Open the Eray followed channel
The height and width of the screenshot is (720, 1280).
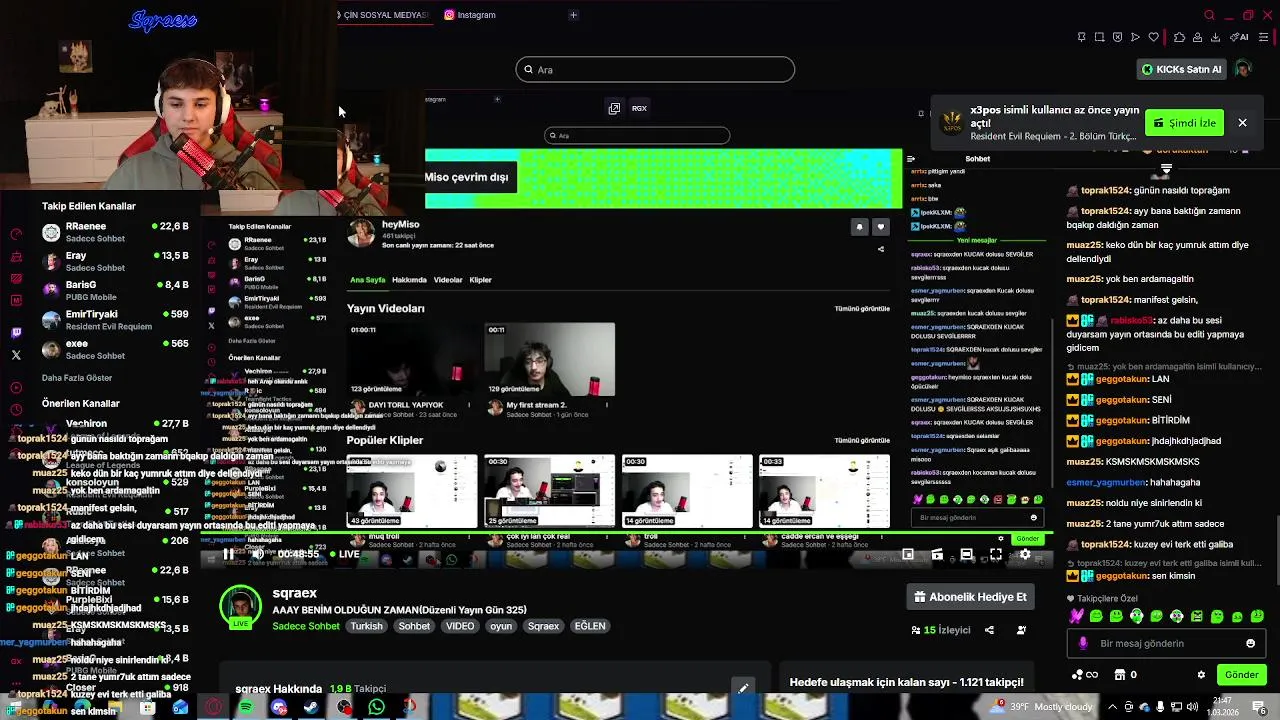[x=115, y=261]
